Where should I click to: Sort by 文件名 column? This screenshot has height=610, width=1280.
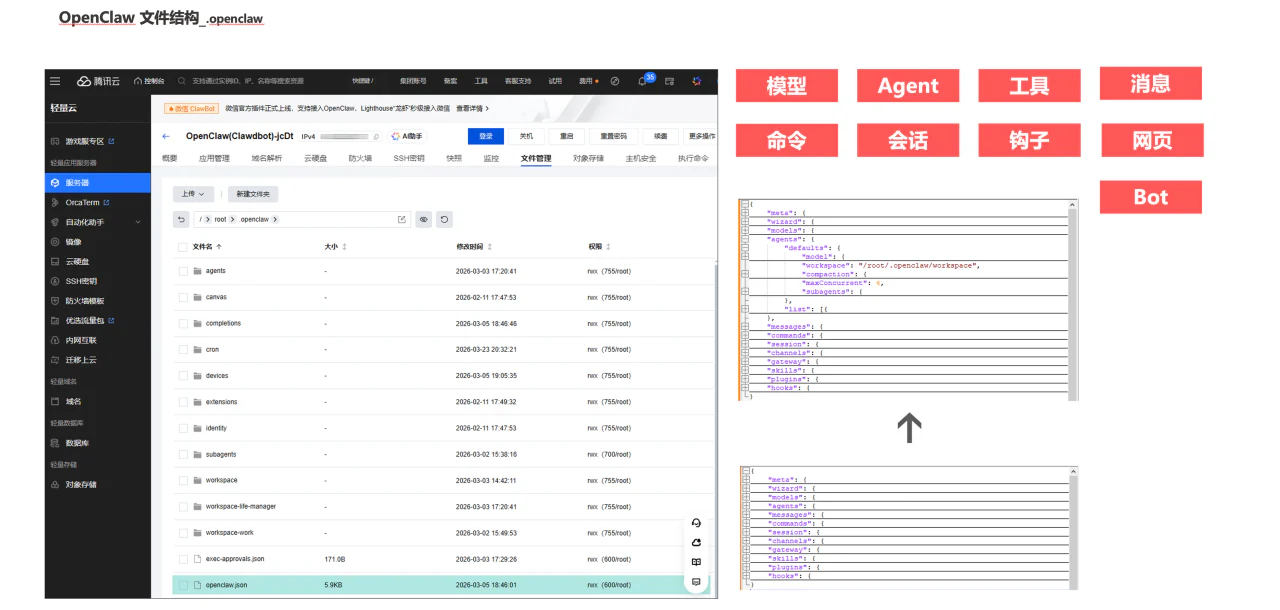[207, 246]
